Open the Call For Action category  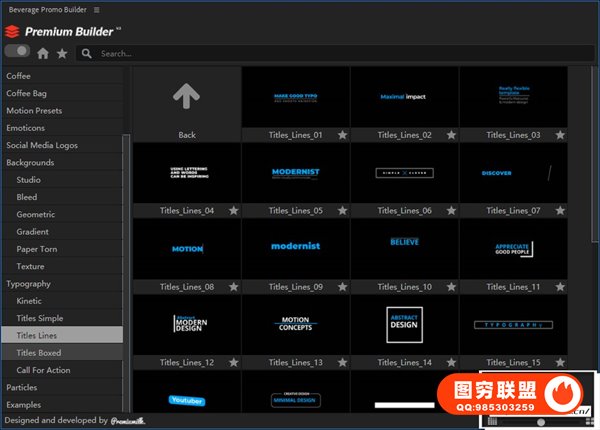(43, 370)
